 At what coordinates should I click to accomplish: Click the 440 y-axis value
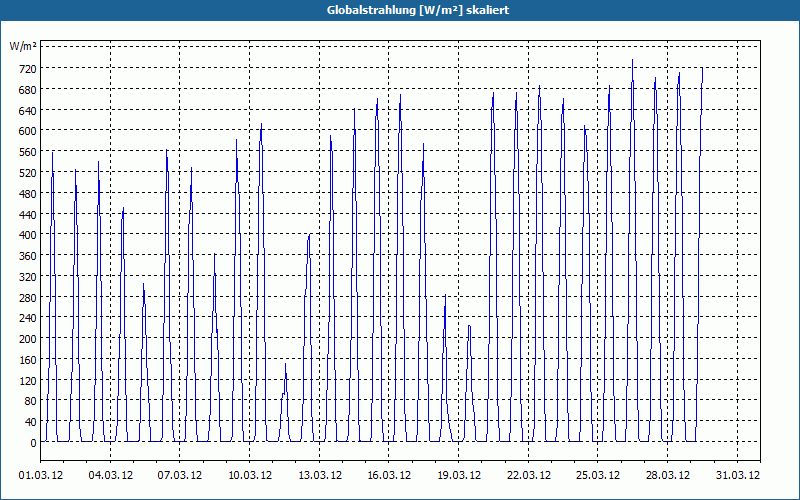click(x=27, y=214)
